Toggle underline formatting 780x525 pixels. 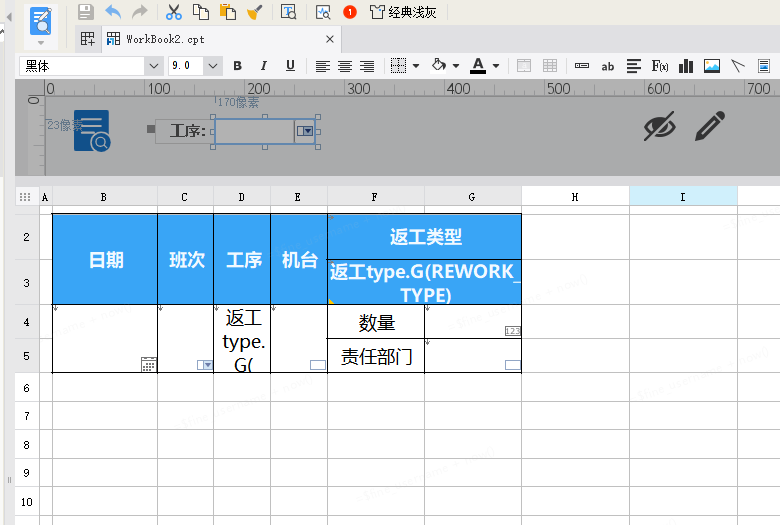click(291, 66)
